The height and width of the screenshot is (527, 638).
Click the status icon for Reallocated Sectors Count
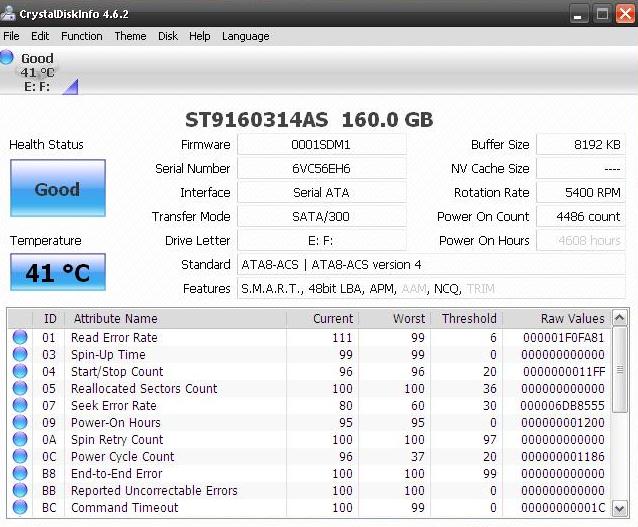pyautogui.click(x=20, y=388)
